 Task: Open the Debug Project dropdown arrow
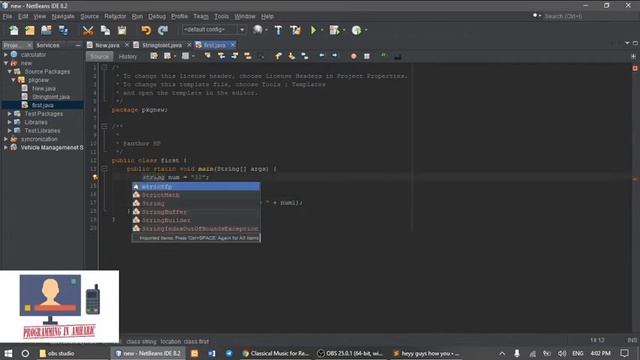(x=344, y=30)
